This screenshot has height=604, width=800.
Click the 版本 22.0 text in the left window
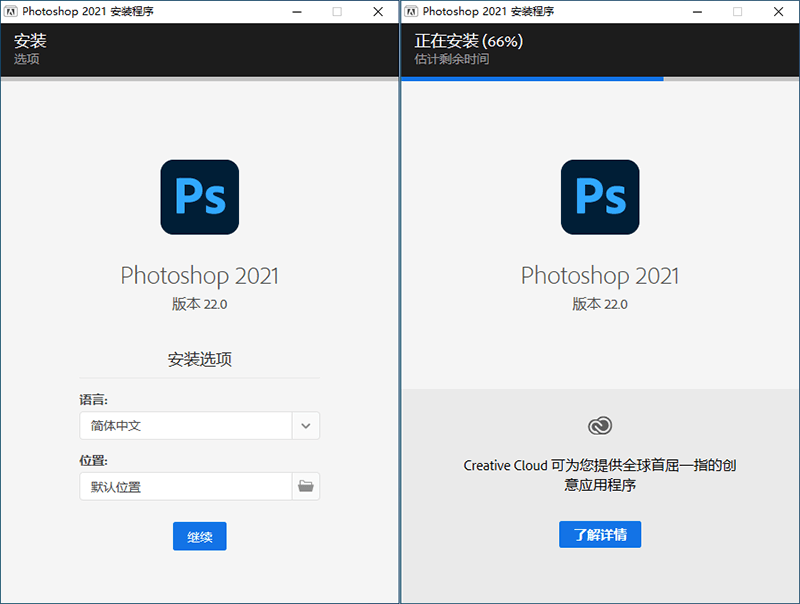199,304
